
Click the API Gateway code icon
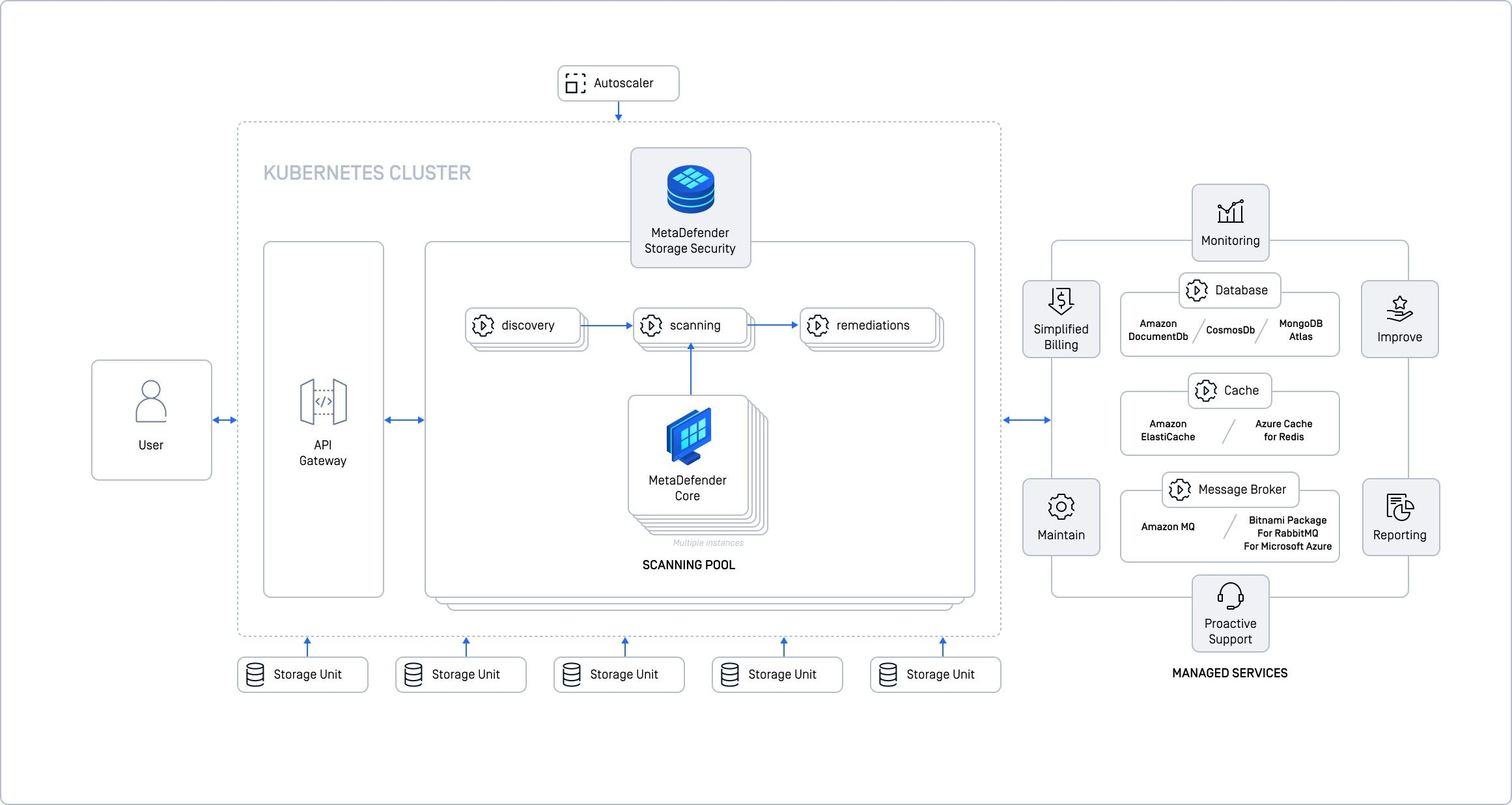click(x=323, y=402)
